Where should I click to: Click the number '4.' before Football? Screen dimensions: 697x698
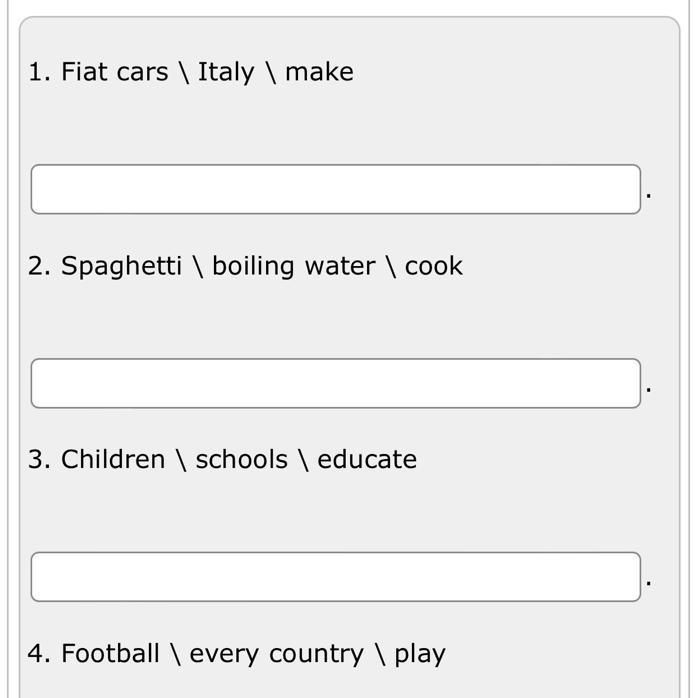tap(39, 654)
